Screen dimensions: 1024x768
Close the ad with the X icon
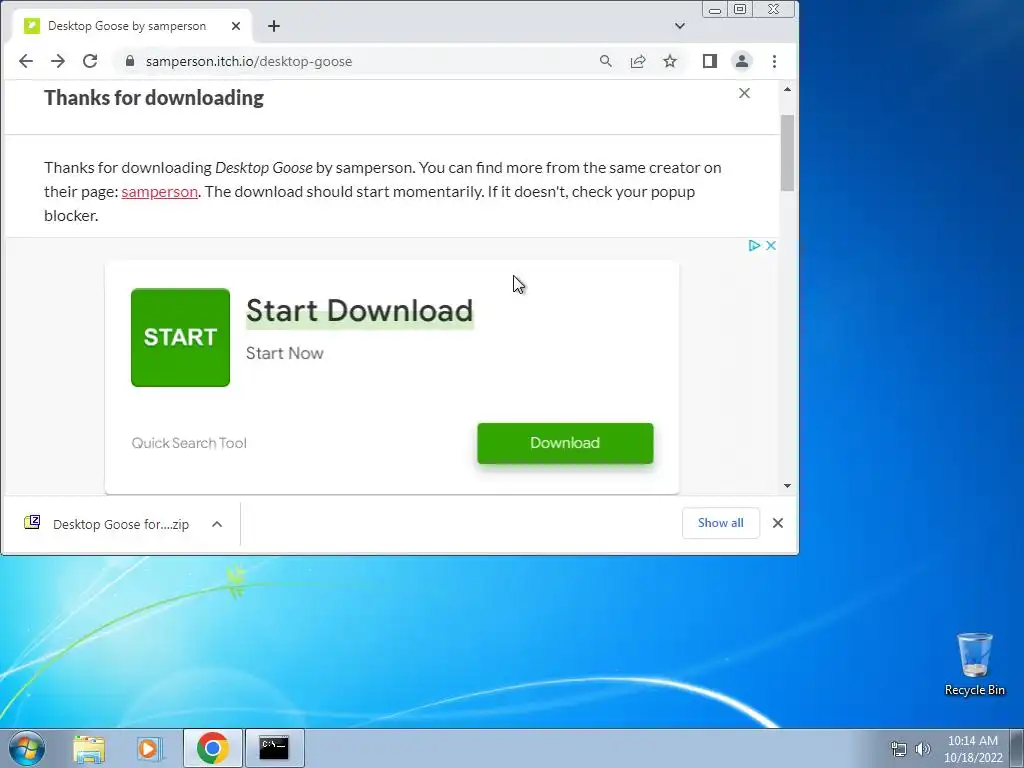coord(771,246)
